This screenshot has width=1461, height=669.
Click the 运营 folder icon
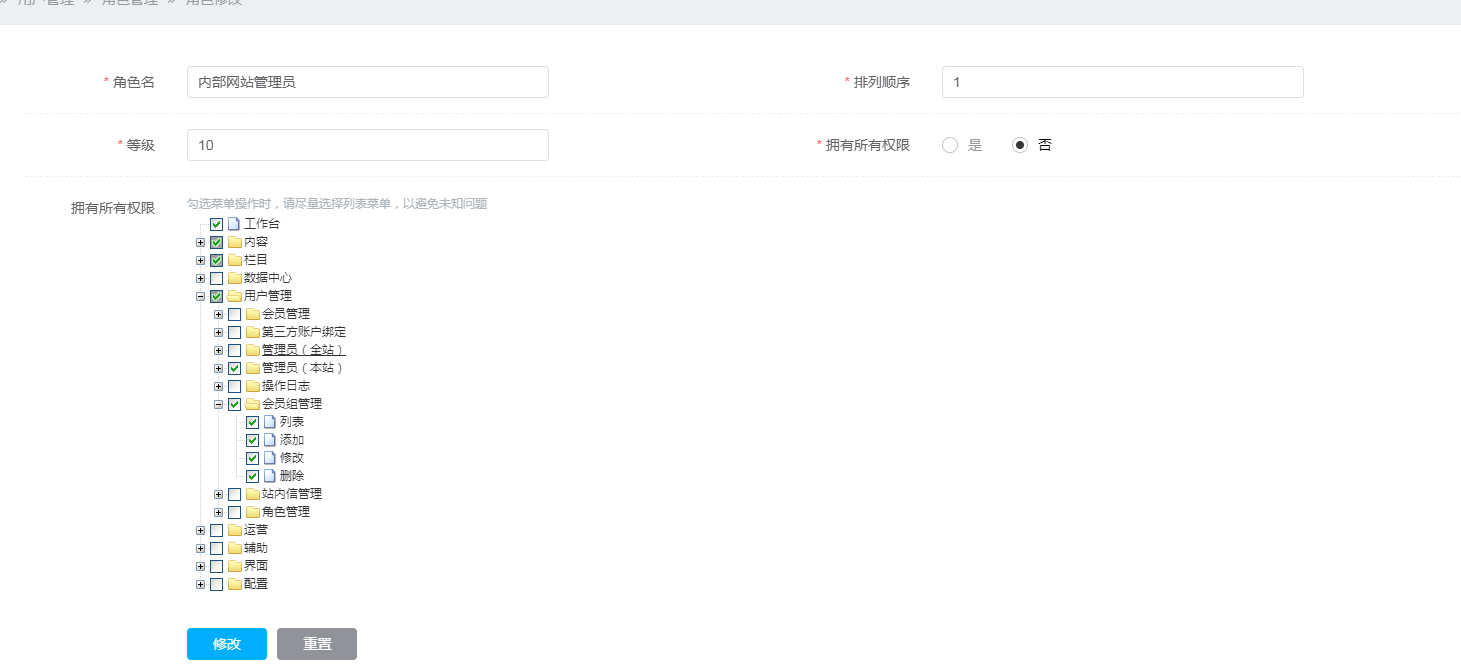[x=235, y=530]
